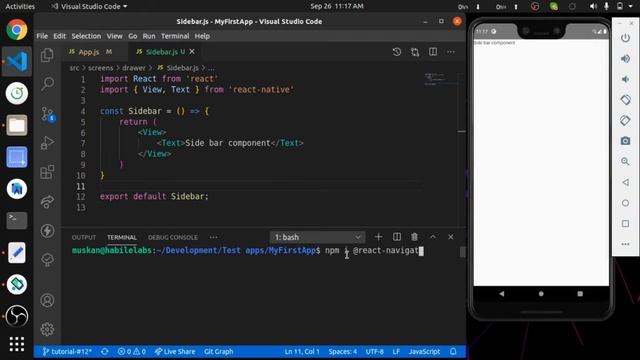
Task: Open timeline history icon in editor toolbar
Action: click(x=397, y=52)
